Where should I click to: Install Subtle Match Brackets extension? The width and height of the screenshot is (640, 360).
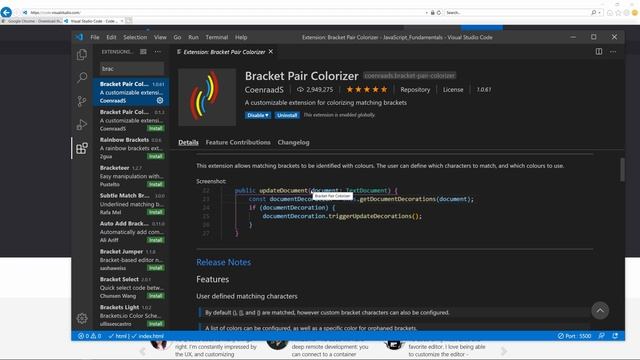(156, 212)
